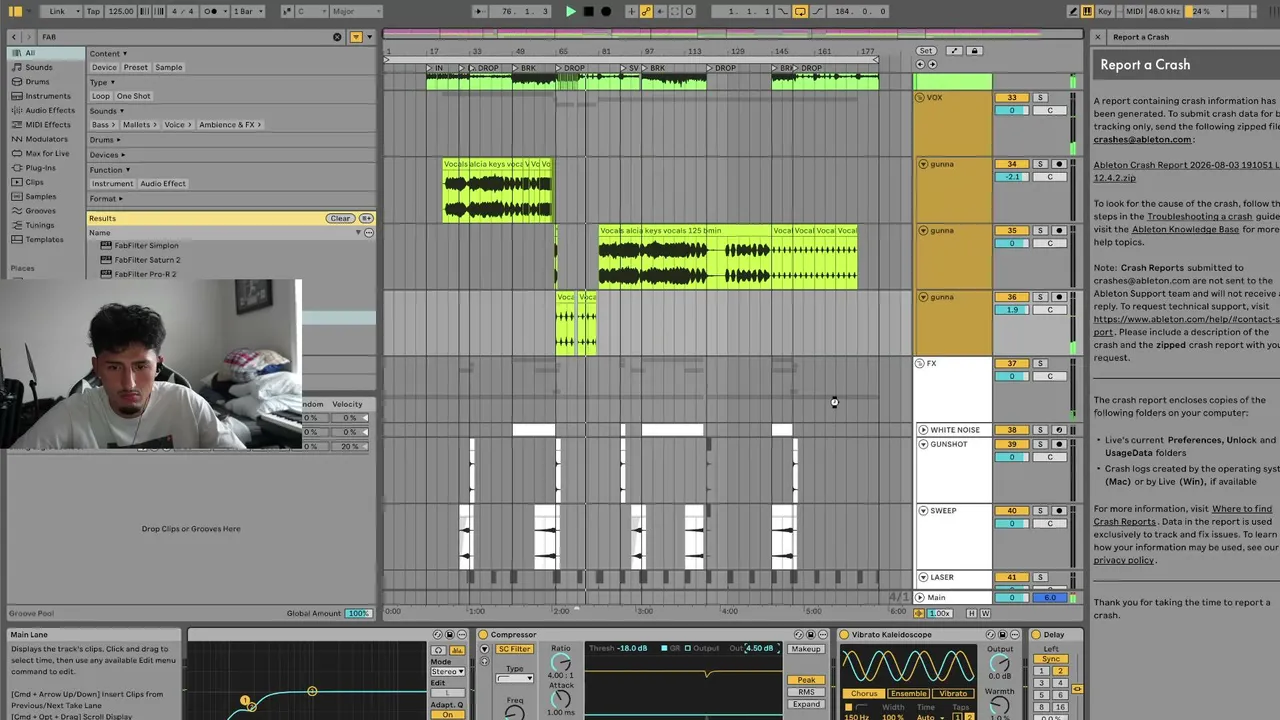1280x720 pixels.
Task: Select the Ensemble tab in Vibrato Kaleidoscope
Action: coord(908,694)
